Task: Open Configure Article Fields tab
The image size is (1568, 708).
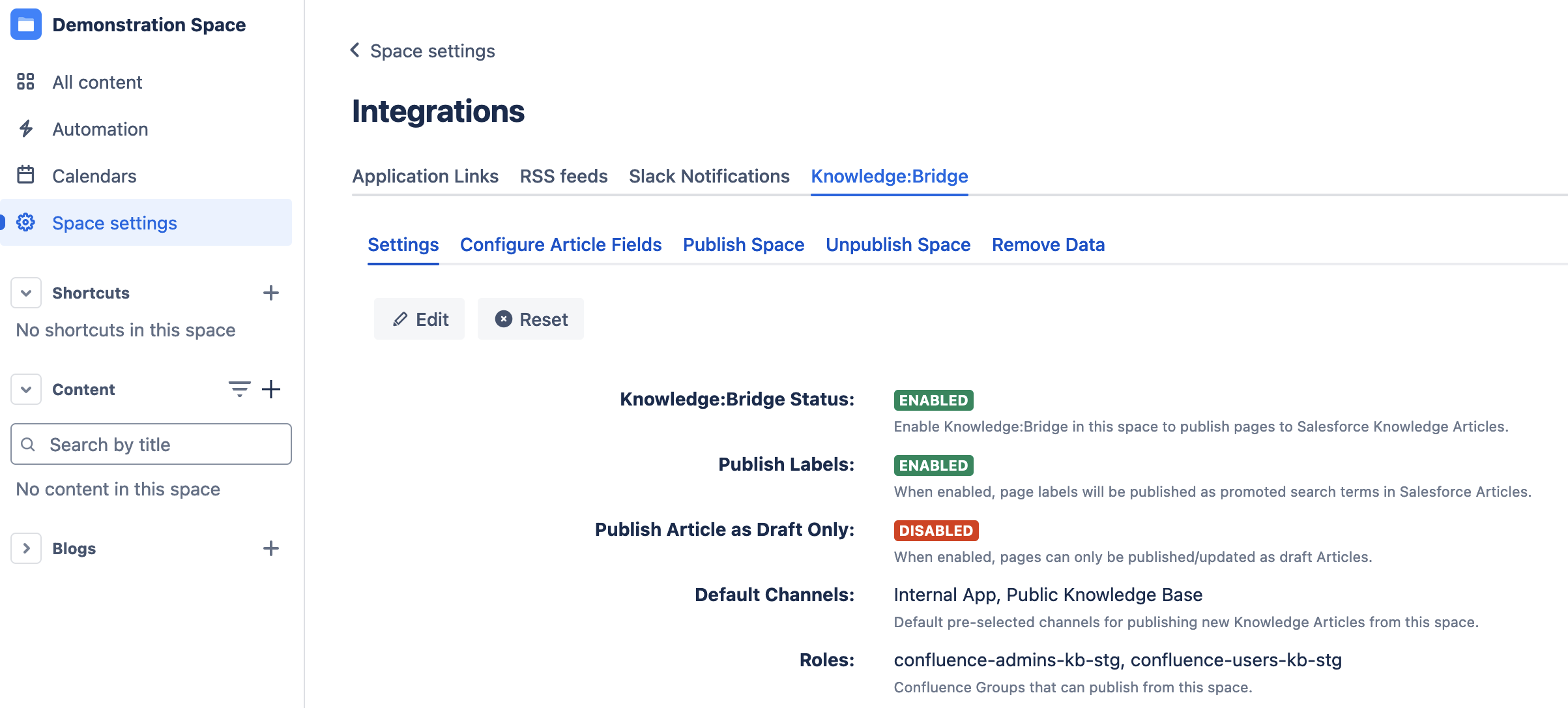Action: 560,244
